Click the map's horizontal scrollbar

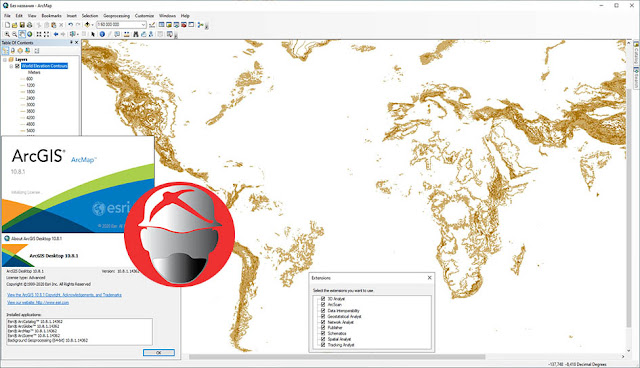[337, 357]
